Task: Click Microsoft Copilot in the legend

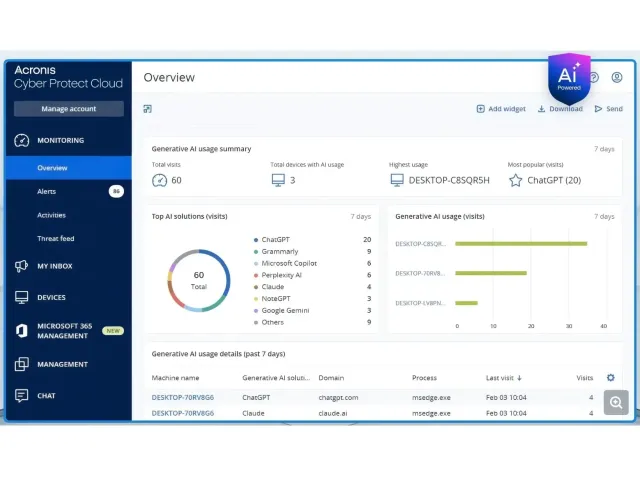Action: pos(289,263)
